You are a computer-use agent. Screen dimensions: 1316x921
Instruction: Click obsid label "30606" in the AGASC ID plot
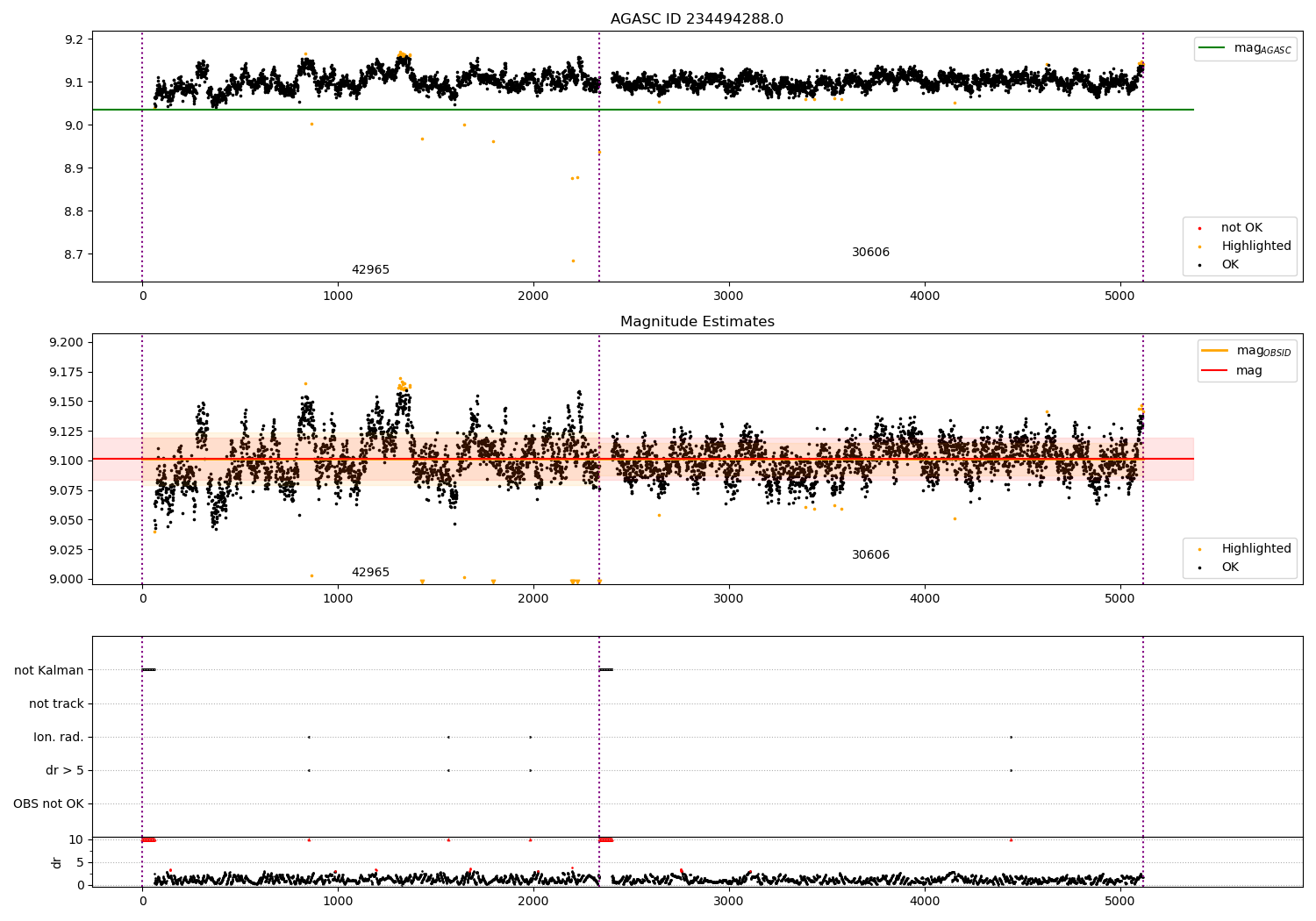(x=870, y=253)
